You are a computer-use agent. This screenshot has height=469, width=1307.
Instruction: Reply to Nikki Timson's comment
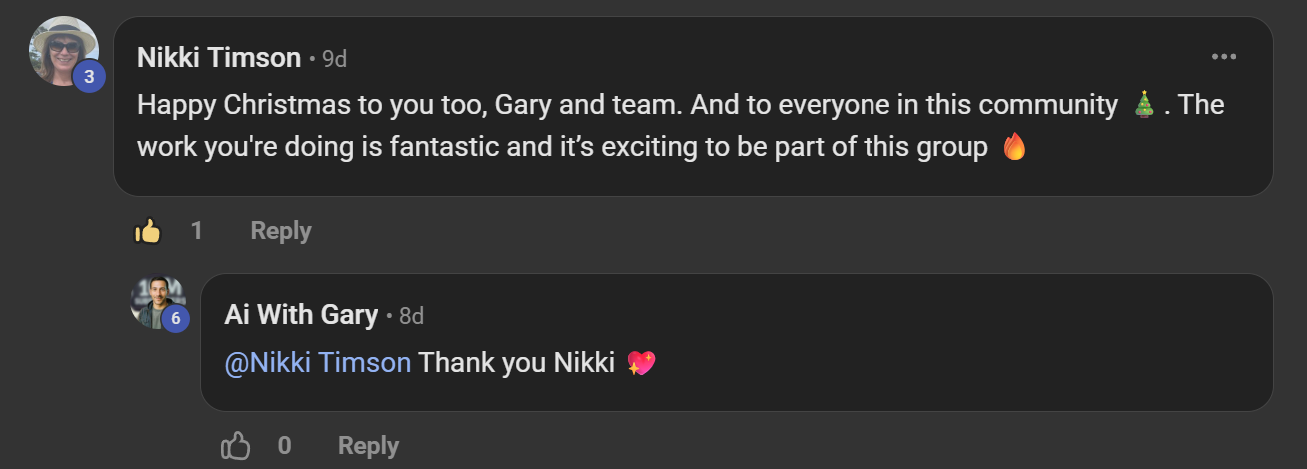pyautogui.click(x=281, y=231)
